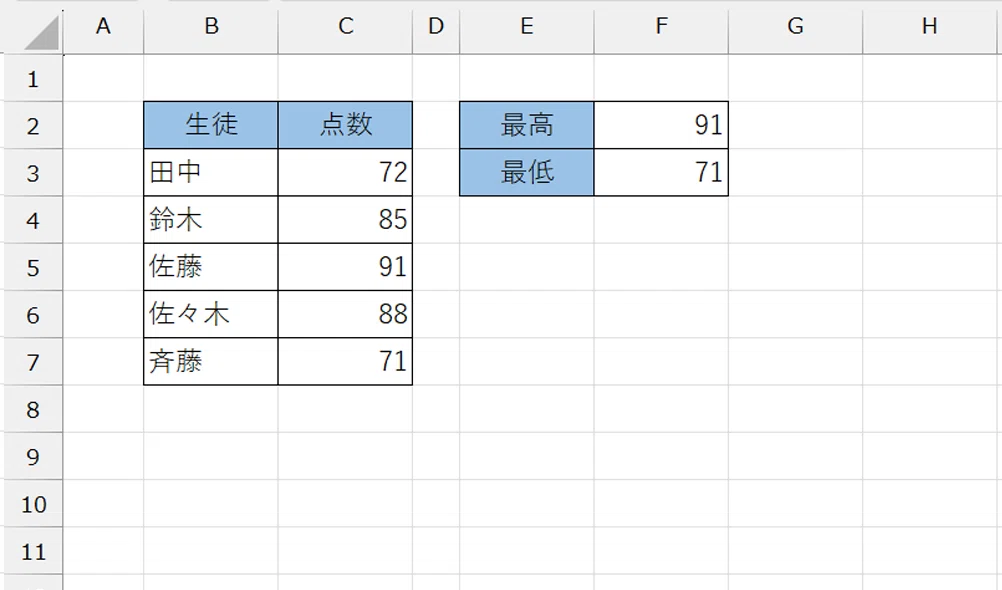Select column H header
Image resolution: width=1002 pixels, height=590 pixels.
point(930,26)
